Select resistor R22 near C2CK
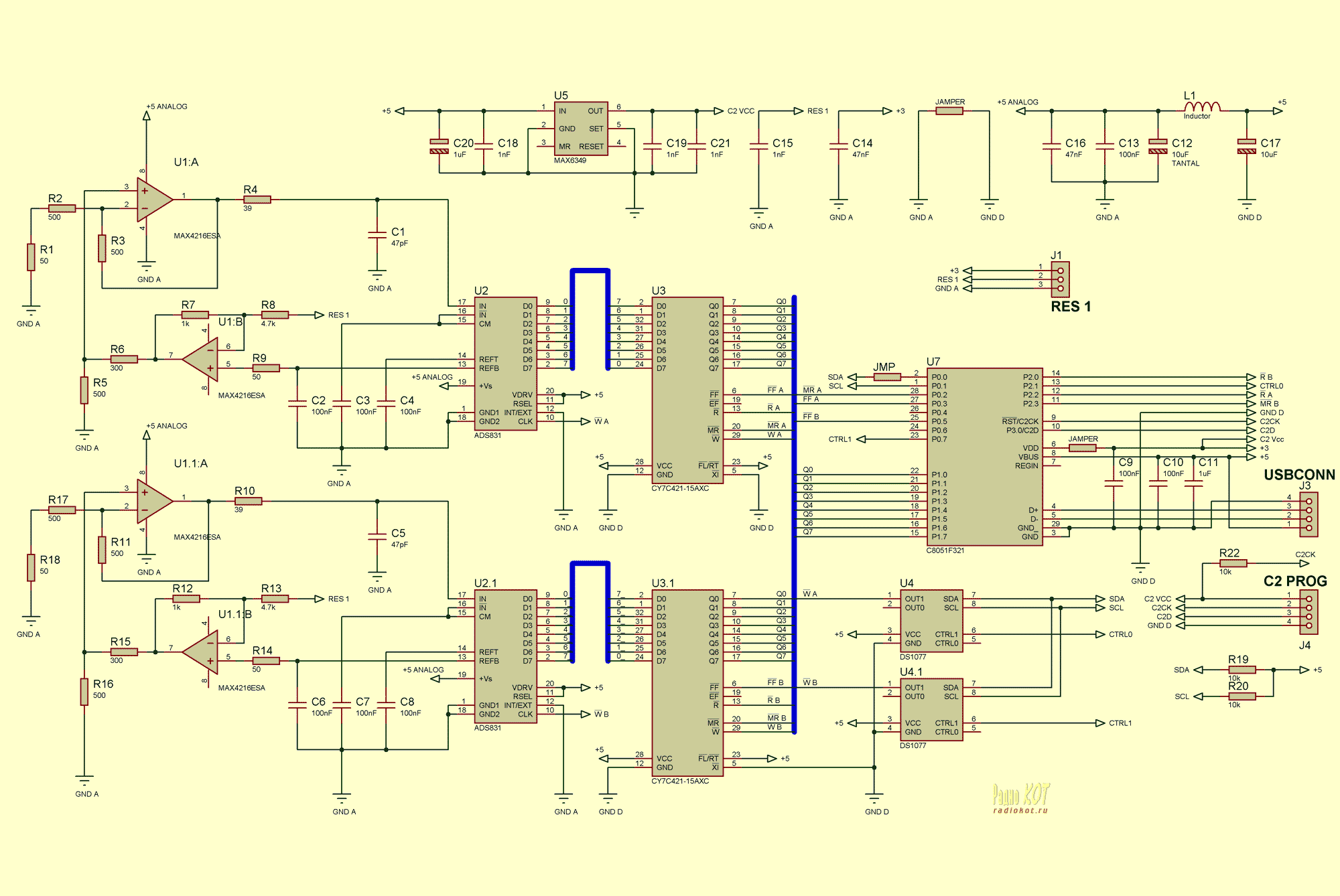Image resolution: width=1340 pixels, height=896 pixels. tap(1233, 563)
